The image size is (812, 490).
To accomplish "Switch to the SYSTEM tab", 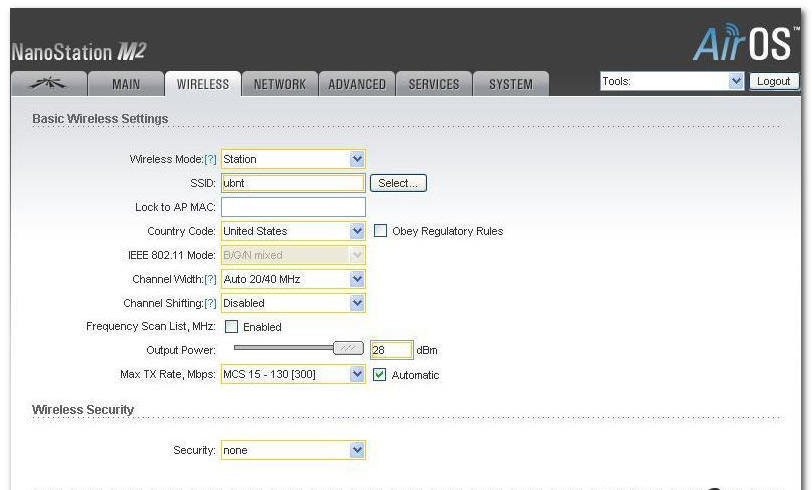I will pyautogui.click(x=511, y=84).
